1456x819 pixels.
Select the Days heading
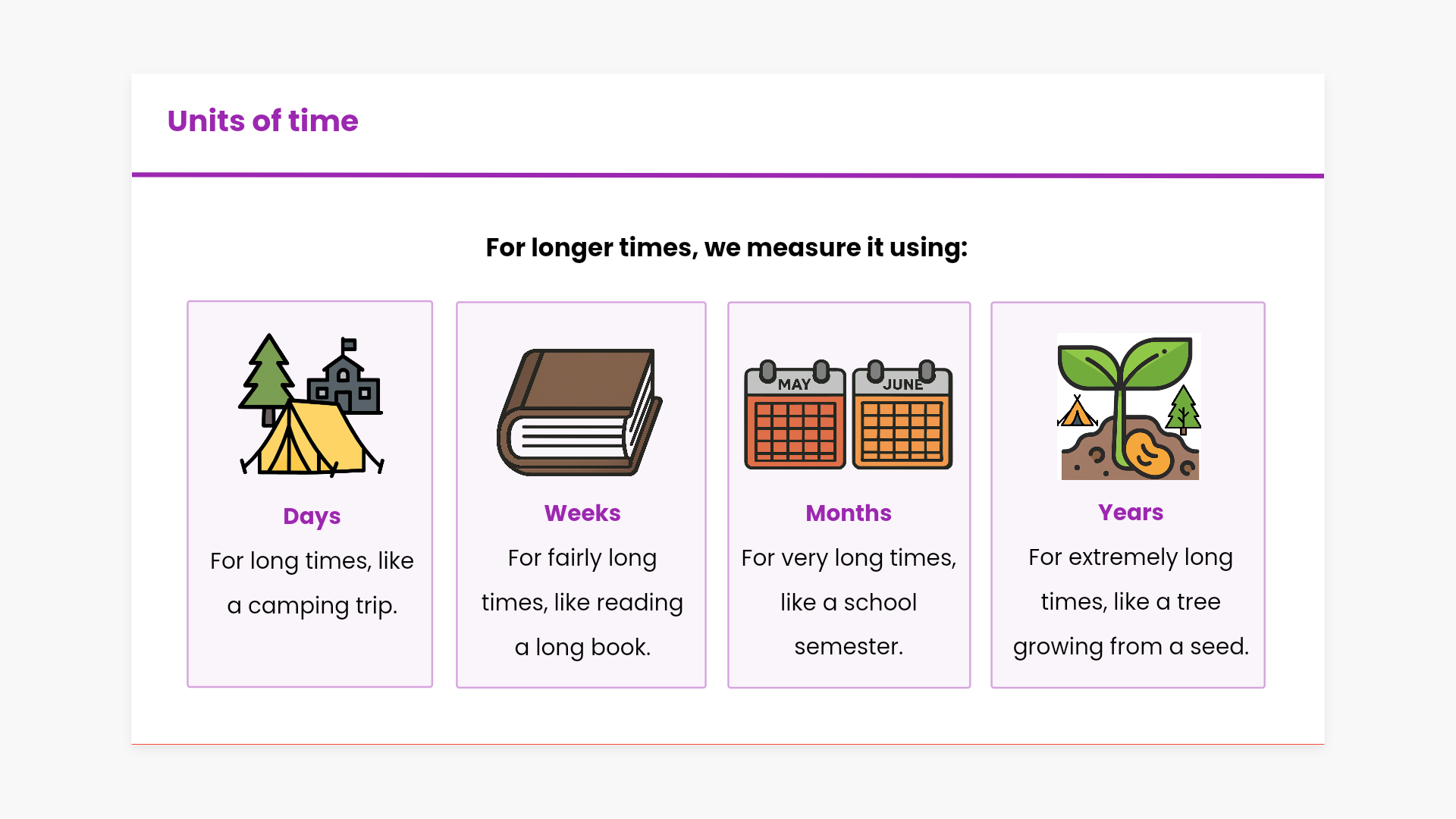pos(312,516)
